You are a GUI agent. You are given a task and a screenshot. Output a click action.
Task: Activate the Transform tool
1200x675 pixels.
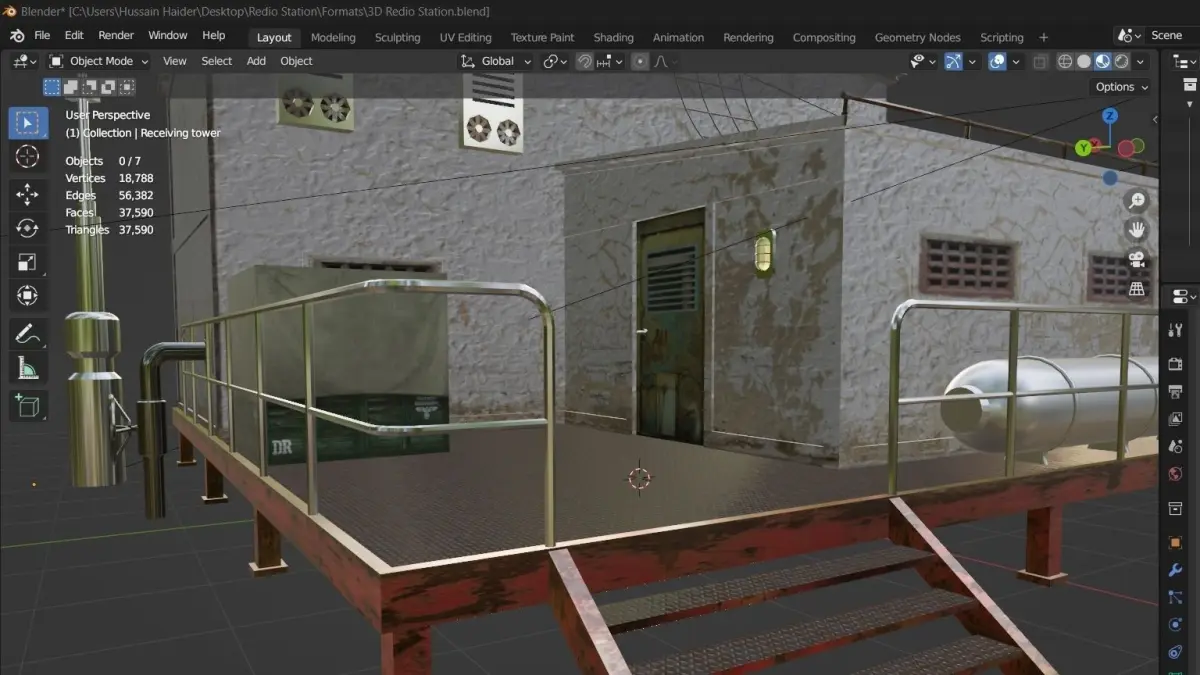click(x=27, y=296)
